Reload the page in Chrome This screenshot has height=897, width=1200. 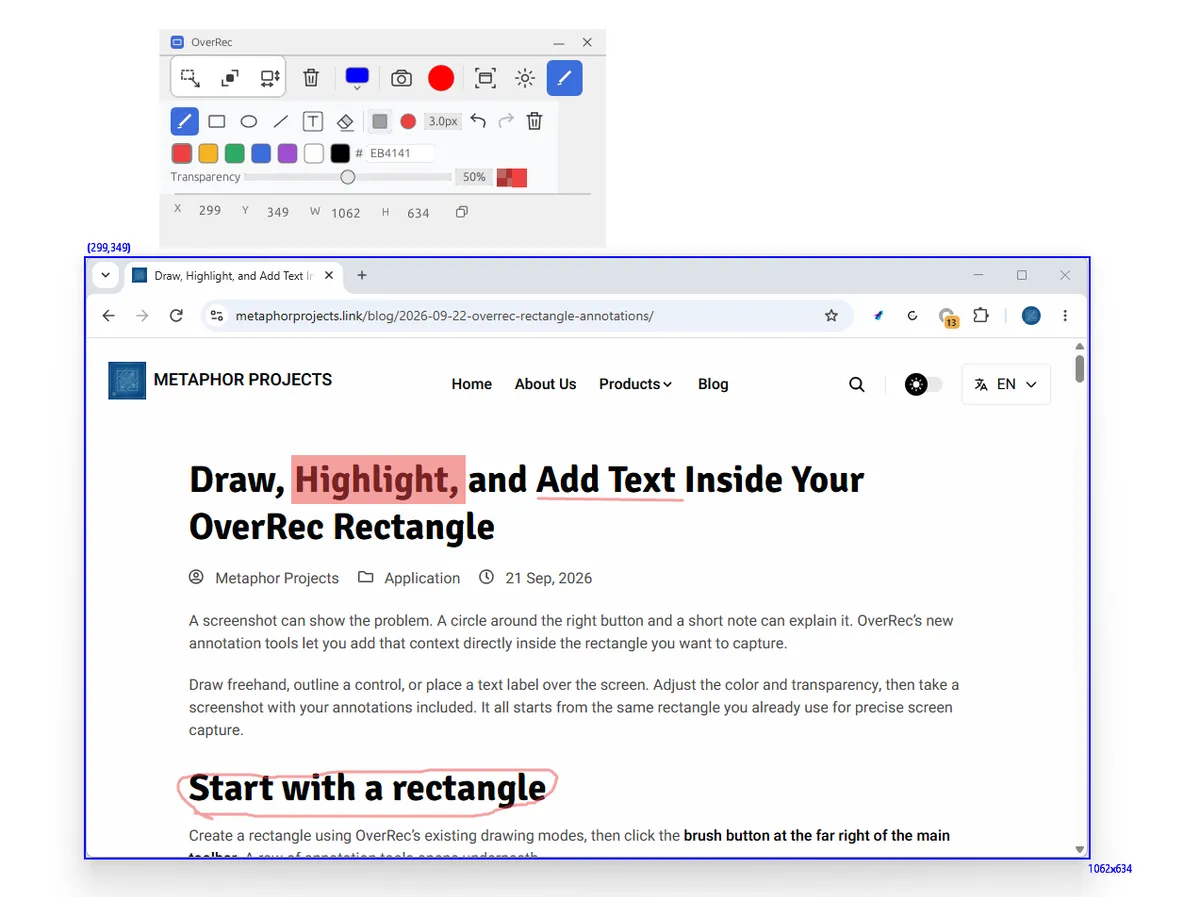coord(176,316)
